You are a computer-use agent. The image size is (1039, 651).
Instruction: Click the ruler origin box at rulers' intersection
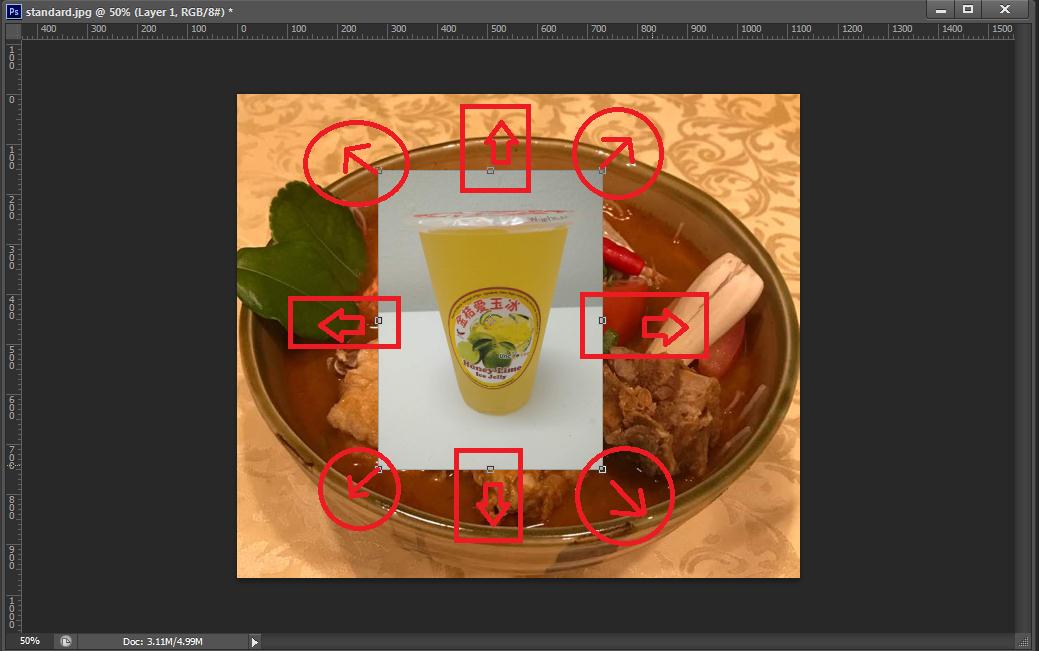tap(12, 30)
